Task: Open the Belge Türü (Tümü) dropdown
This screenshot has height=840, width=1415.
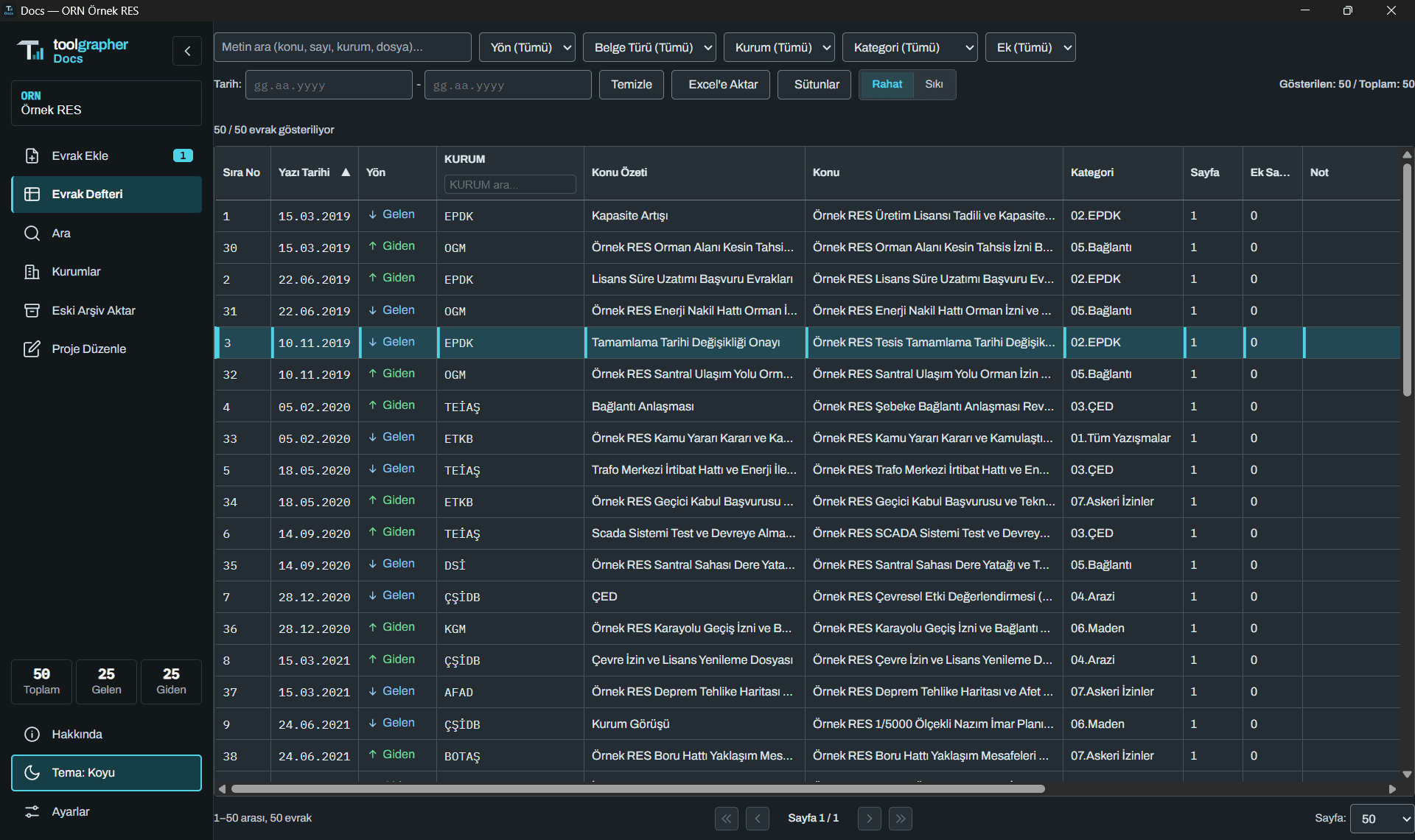Action: pos(649,47)
